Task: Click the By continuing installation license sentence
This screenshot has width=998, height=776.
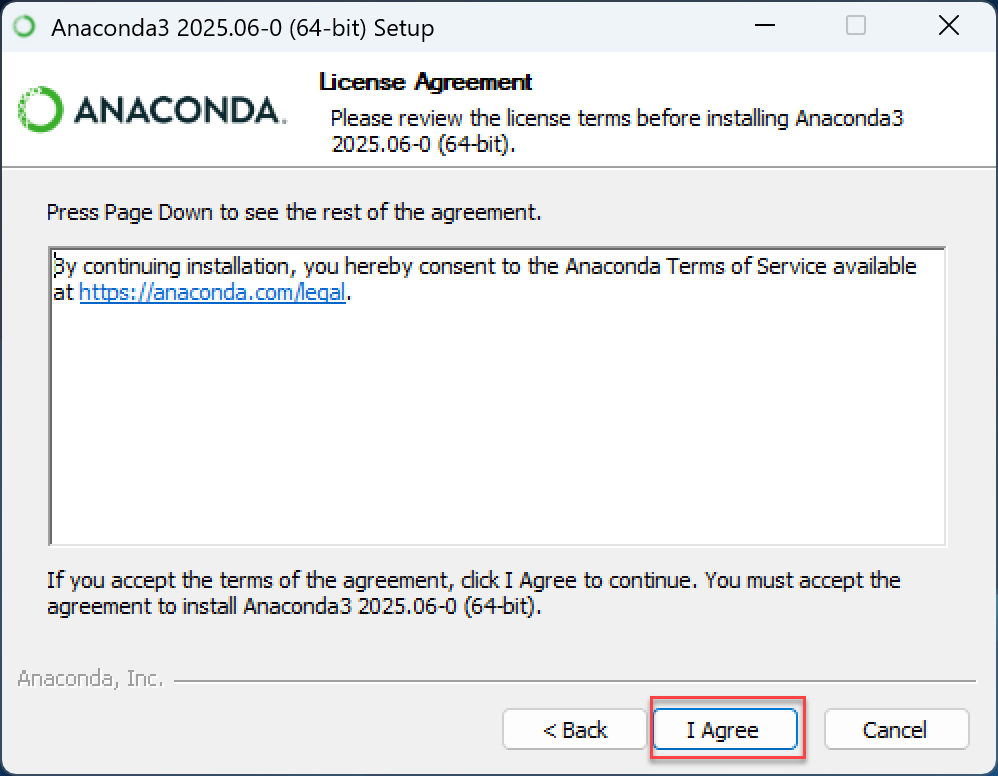Action: click(484, 279)
